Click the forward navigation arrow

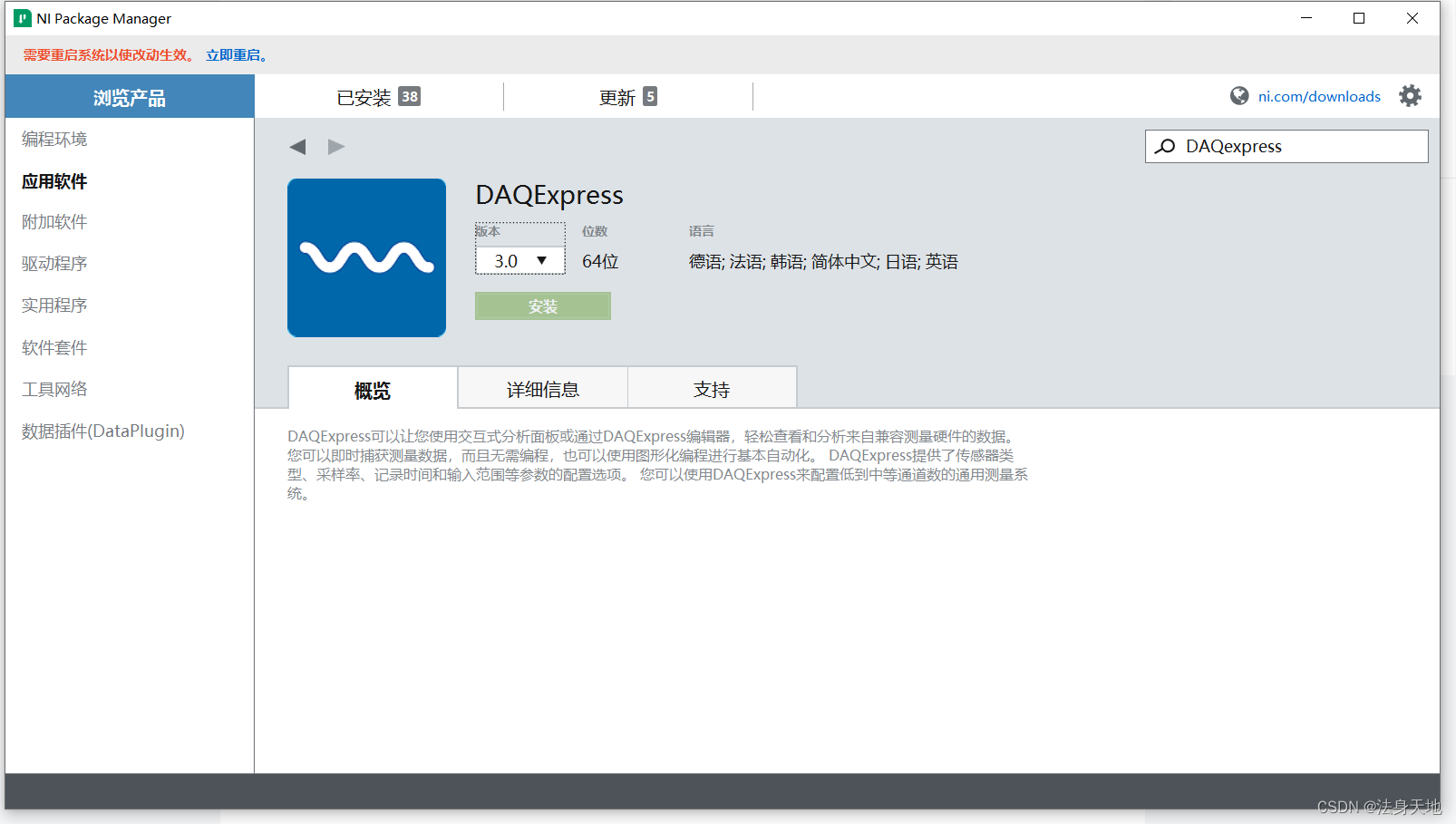[335, 146]
